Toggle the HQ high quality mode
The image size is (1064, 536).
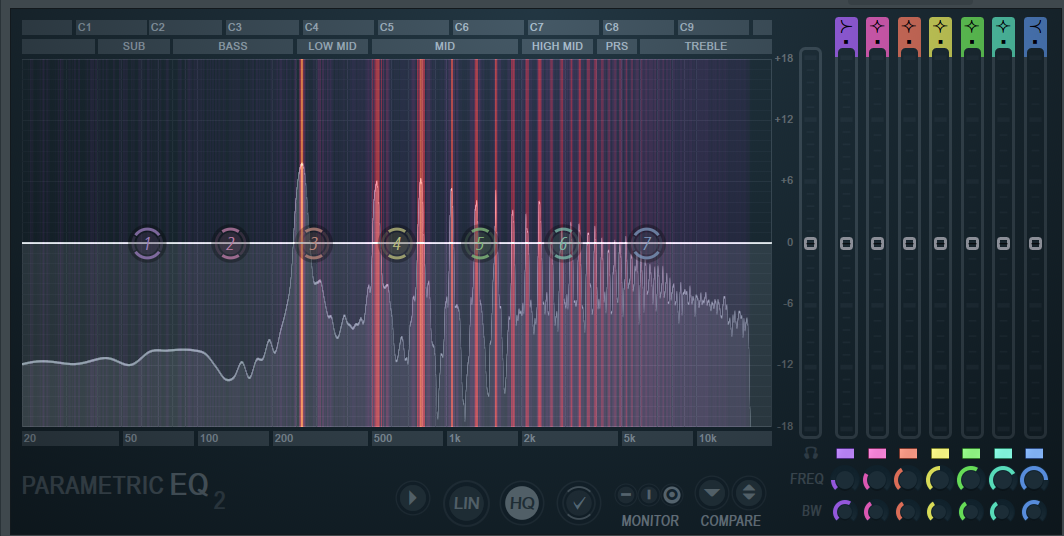point(521,502)
